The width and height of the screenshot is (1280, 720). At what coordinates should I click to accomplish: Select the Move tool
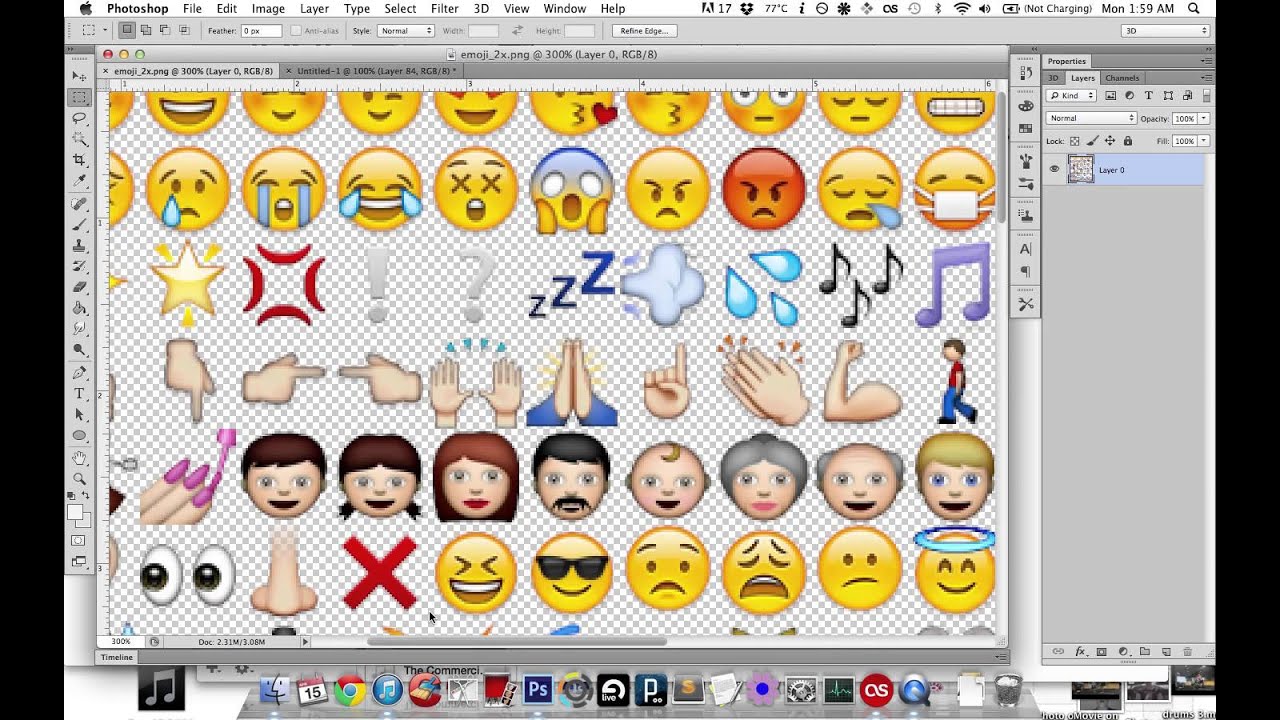(x=79, y=76)
